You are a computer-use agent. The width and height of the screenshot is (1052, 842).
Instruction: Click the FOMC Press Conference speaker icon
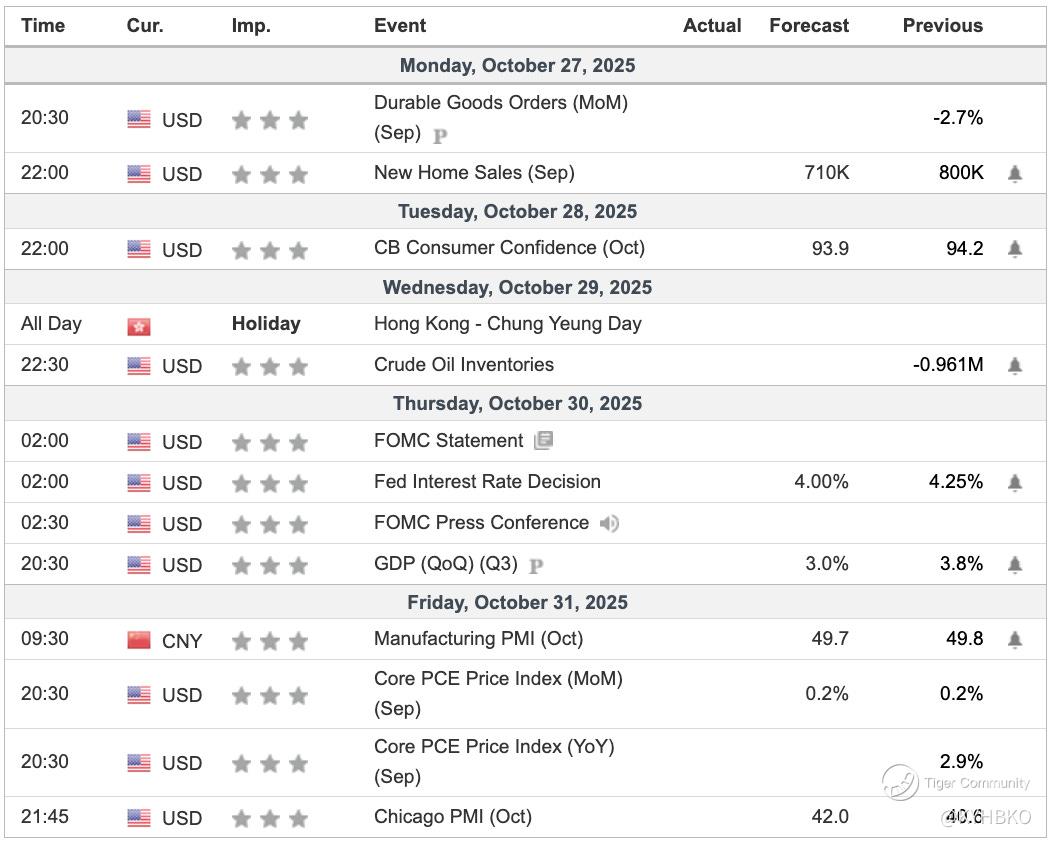(x=609, y=523)
